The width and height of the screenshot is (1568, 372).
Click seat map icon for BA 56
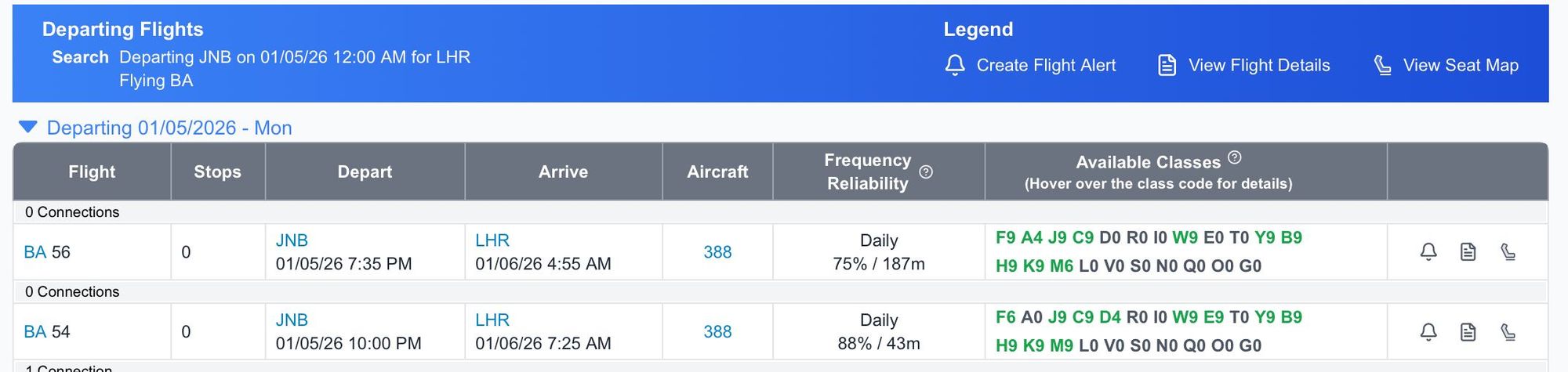[x=1508, y=251]
